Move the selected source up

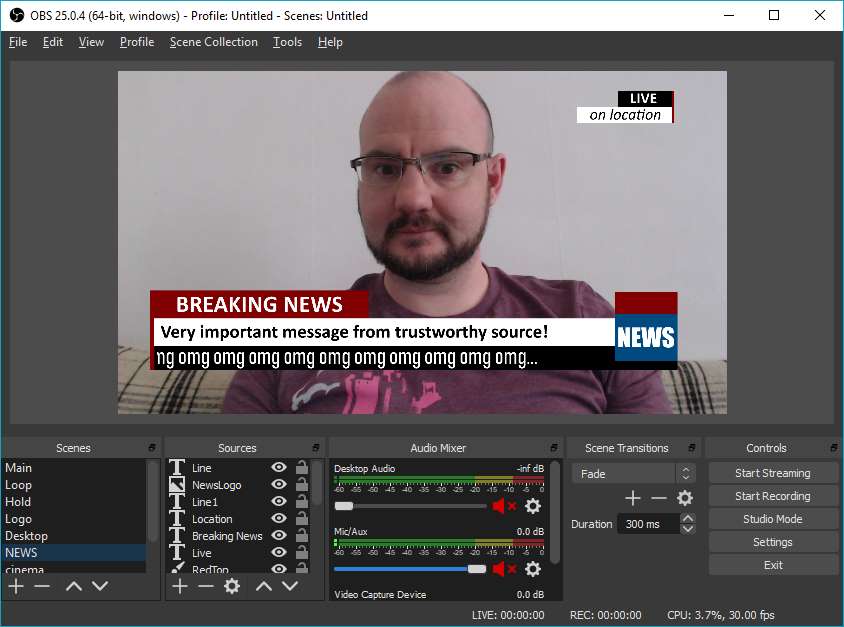coord(264,586)
